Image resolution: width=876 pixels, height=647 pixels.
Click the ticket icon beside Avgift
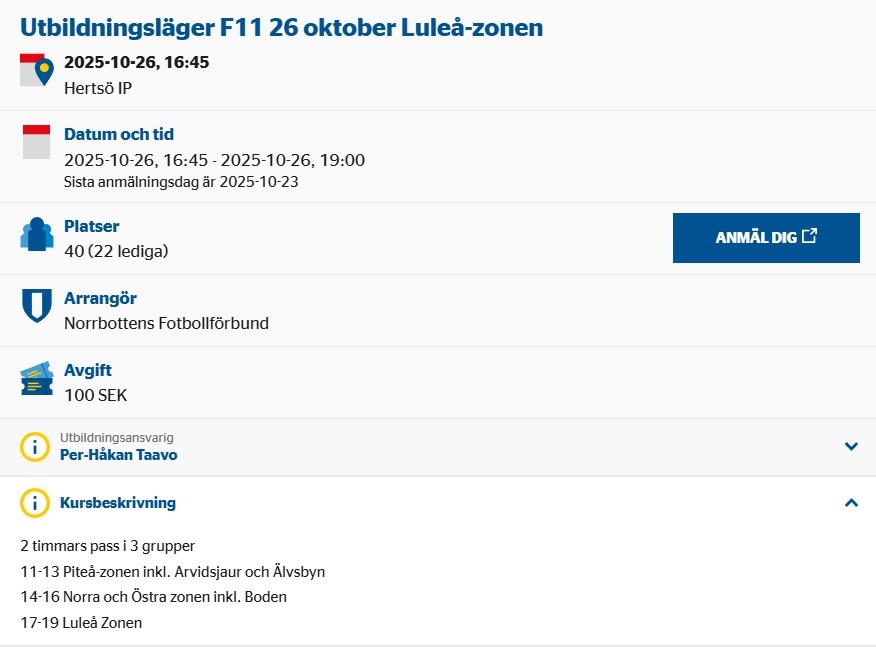(x=36, y=379)
